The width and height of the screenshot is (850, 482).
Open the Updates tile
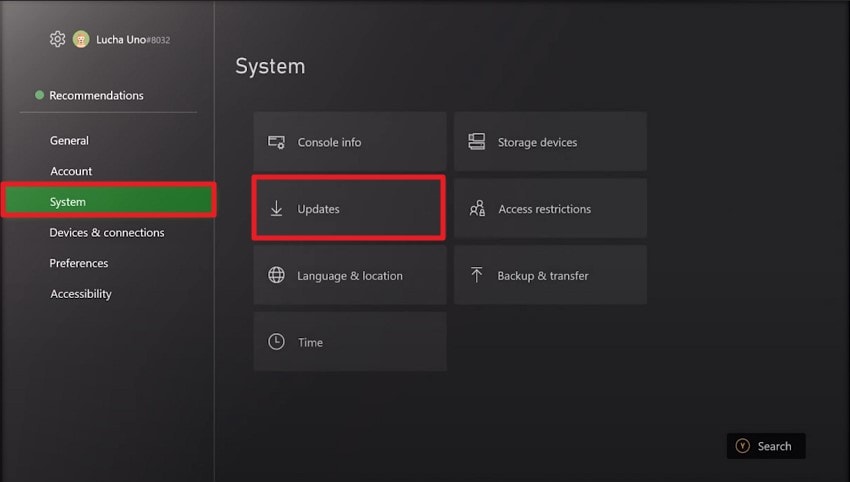tap(349, 208)
